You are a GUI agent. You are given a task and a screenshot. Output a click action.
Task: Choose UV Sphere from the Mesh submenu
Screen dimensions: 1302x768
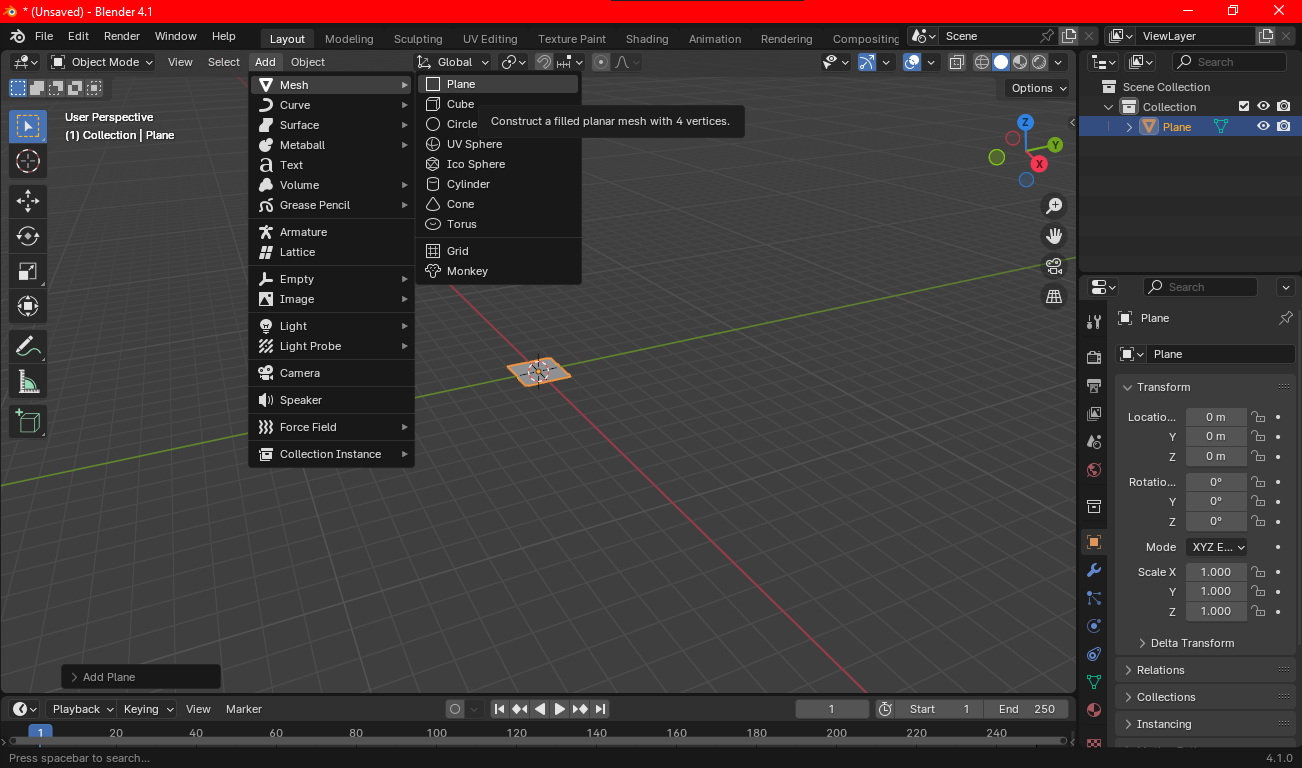click(x=498, y=144)
